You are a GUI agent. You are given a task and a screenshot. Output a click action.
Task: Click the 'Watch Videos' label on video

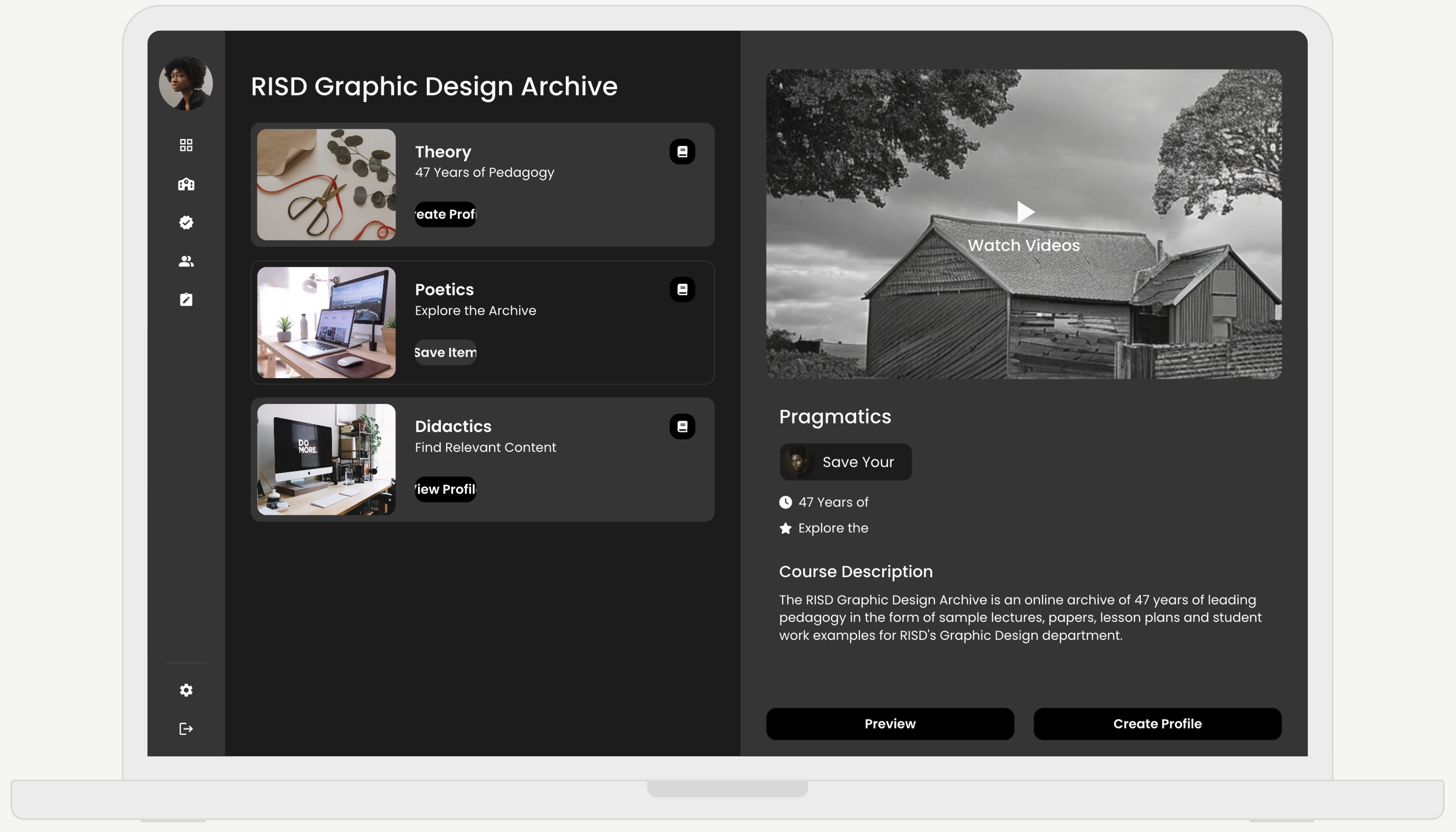click(x=1023, y=246)
